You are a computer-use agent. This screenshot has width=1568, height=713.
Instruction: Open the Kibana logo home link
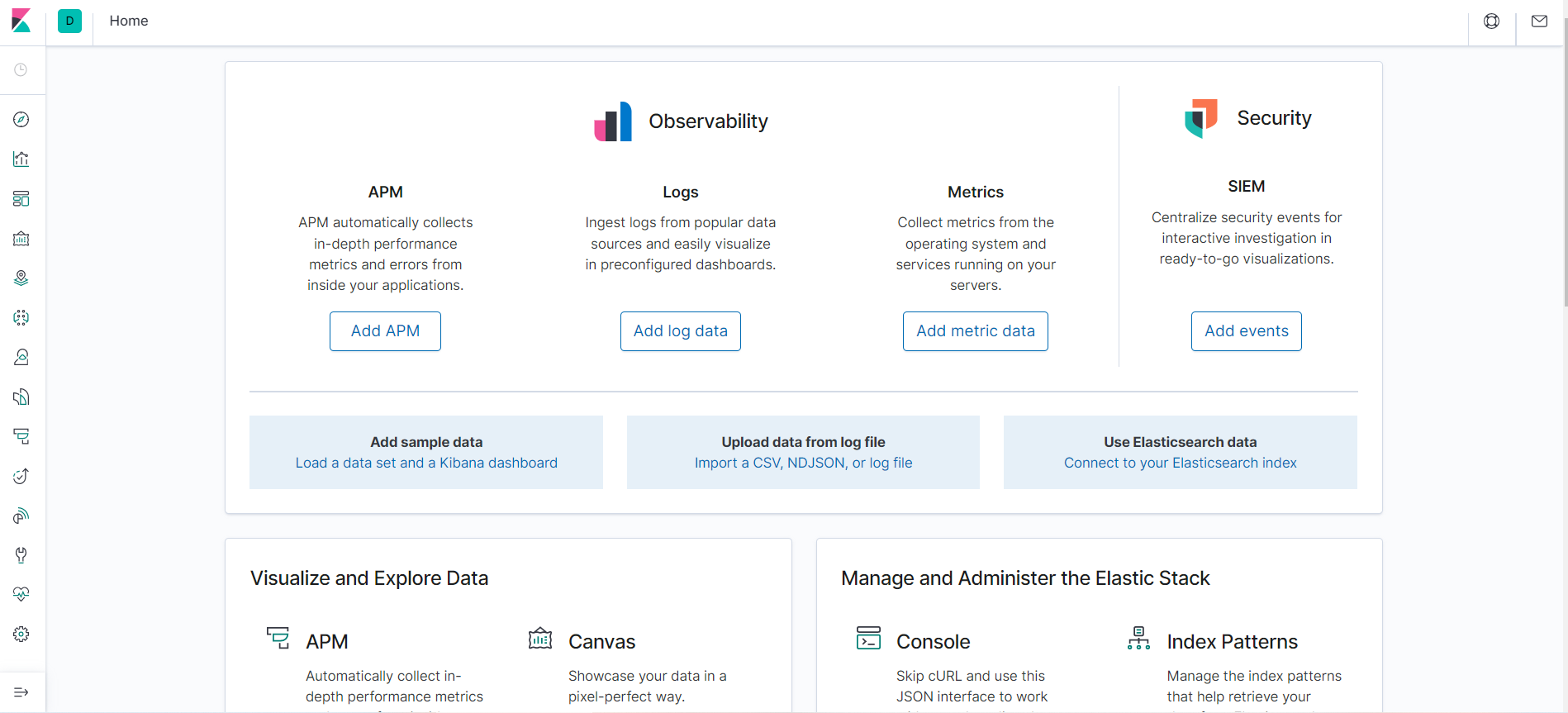click(x=21, y=21)
